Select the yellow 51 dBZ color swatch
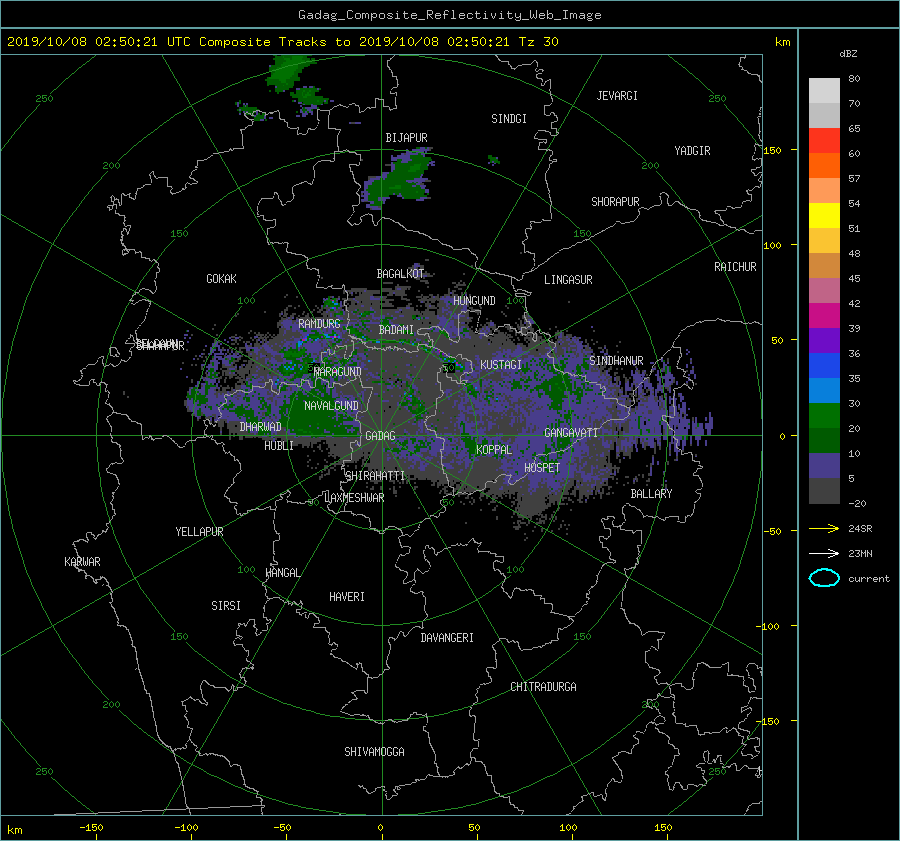Screen dimensions: 900x841 [824, 215]
